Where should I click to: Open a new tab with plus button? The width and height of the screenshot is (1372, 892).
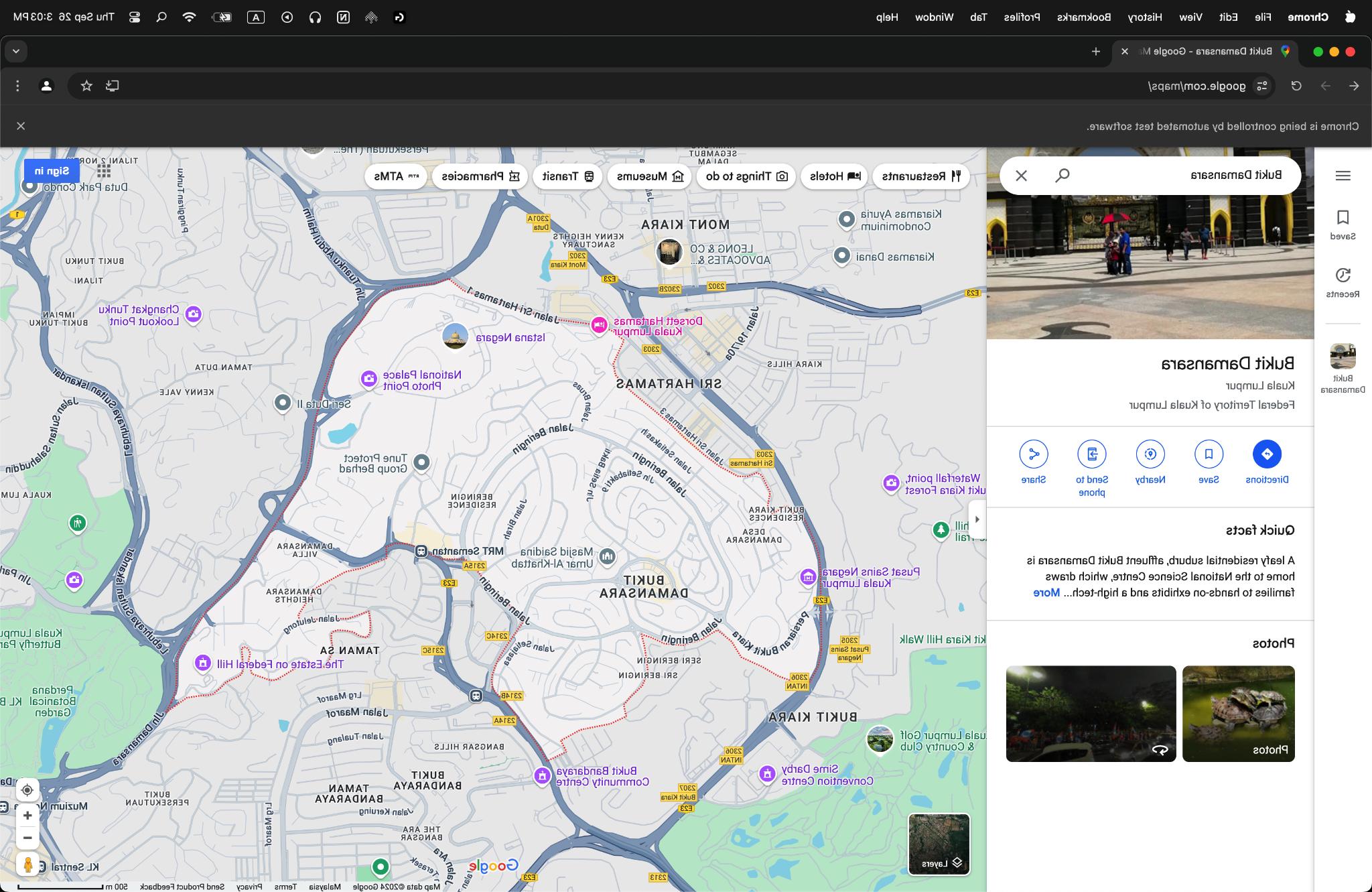1096,52
